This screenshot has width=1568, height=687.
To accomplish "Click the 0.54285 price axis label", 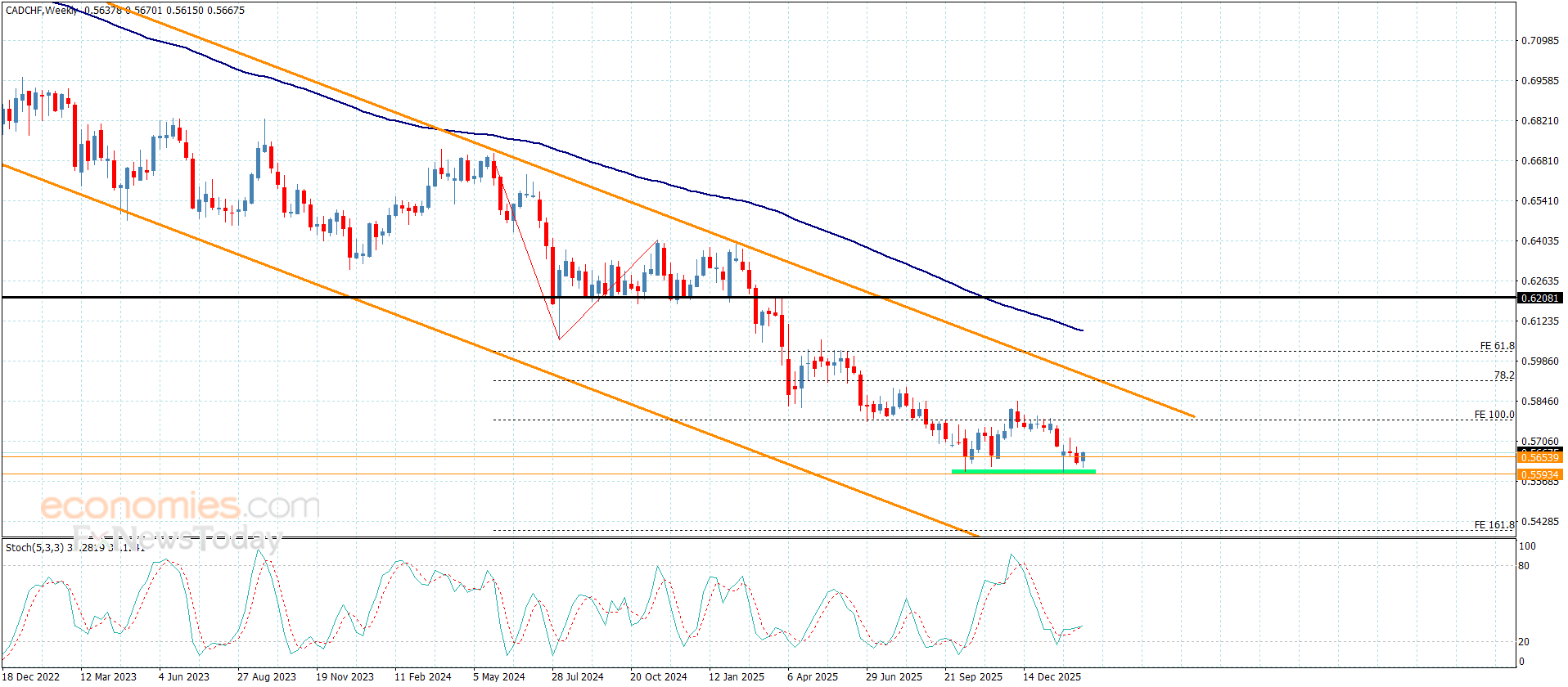I will click(x=1539, y=522).
